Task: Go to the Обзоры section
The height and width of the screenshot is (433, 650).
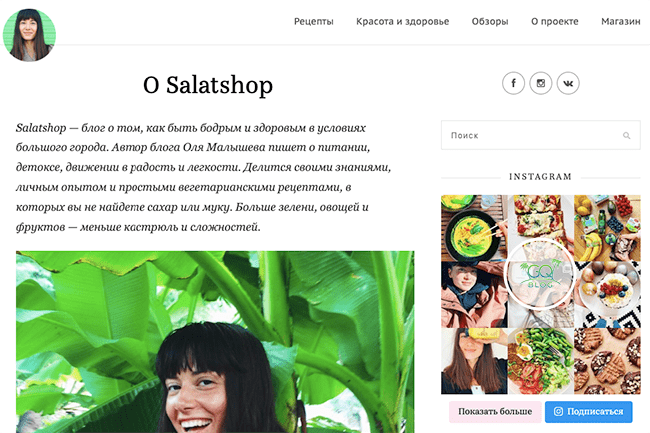Action: tap(490, 22)
